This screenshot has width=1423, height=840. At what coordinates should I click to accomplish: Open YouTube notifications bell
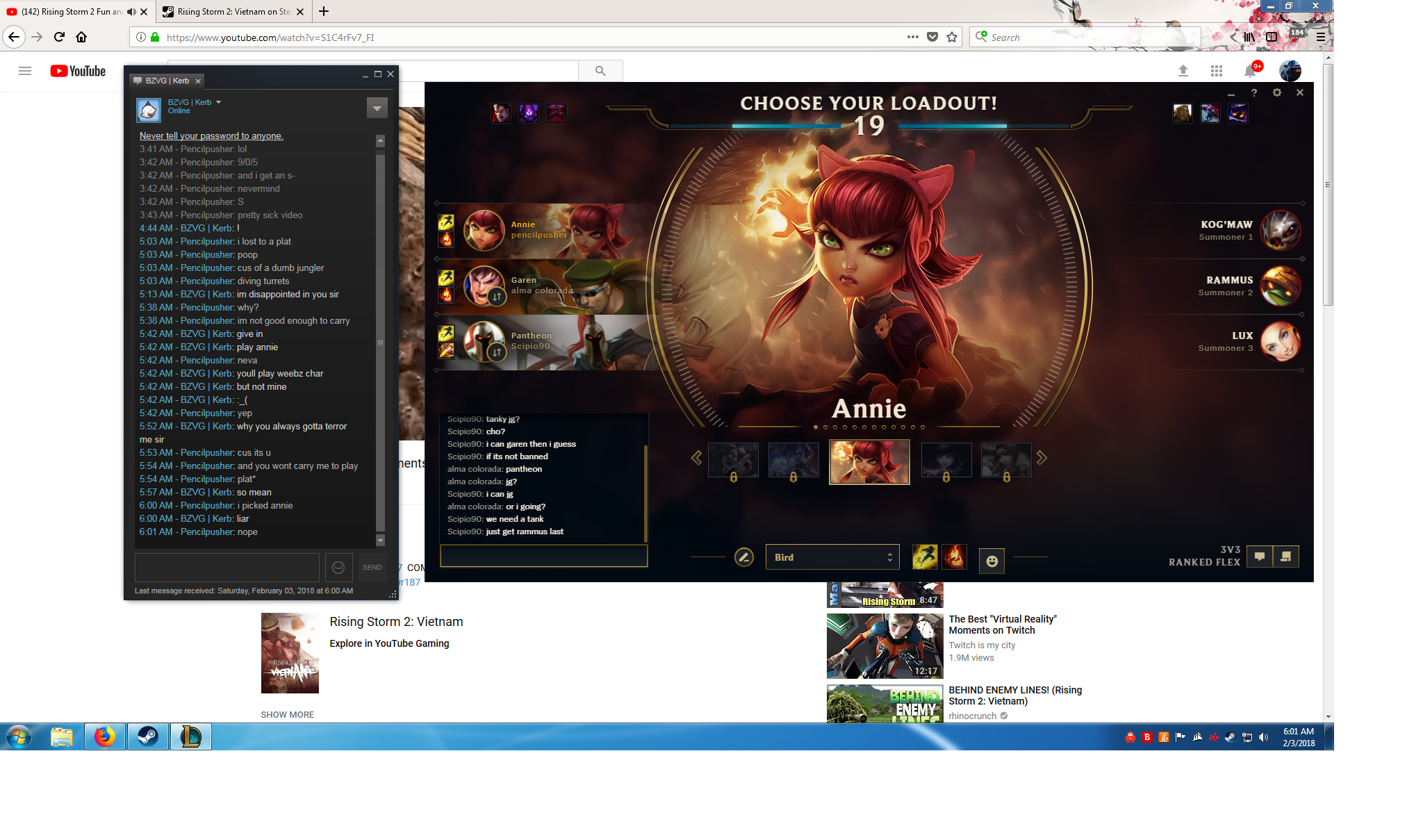1250,71
